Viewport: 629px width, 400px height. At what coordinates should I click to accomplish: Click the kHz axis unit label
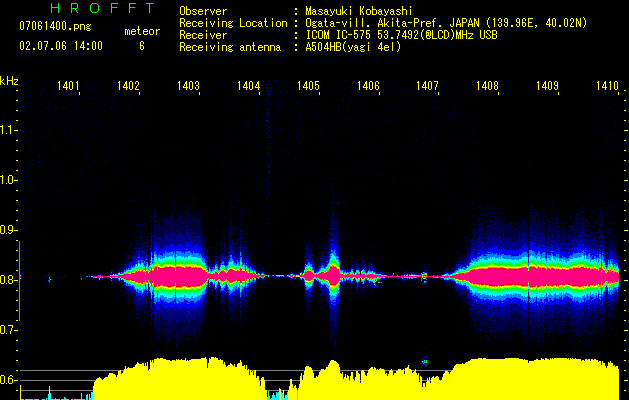9,81
